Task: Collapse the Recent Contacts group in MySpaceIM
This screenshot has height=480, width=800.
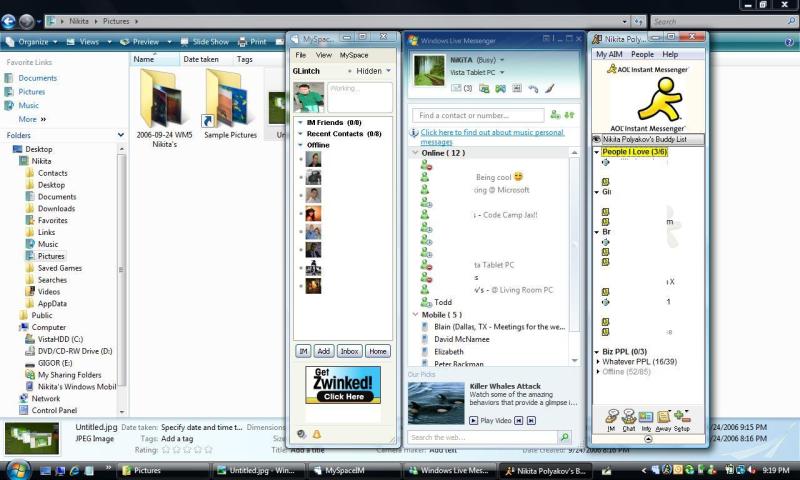Action: (x=301, y=134)
